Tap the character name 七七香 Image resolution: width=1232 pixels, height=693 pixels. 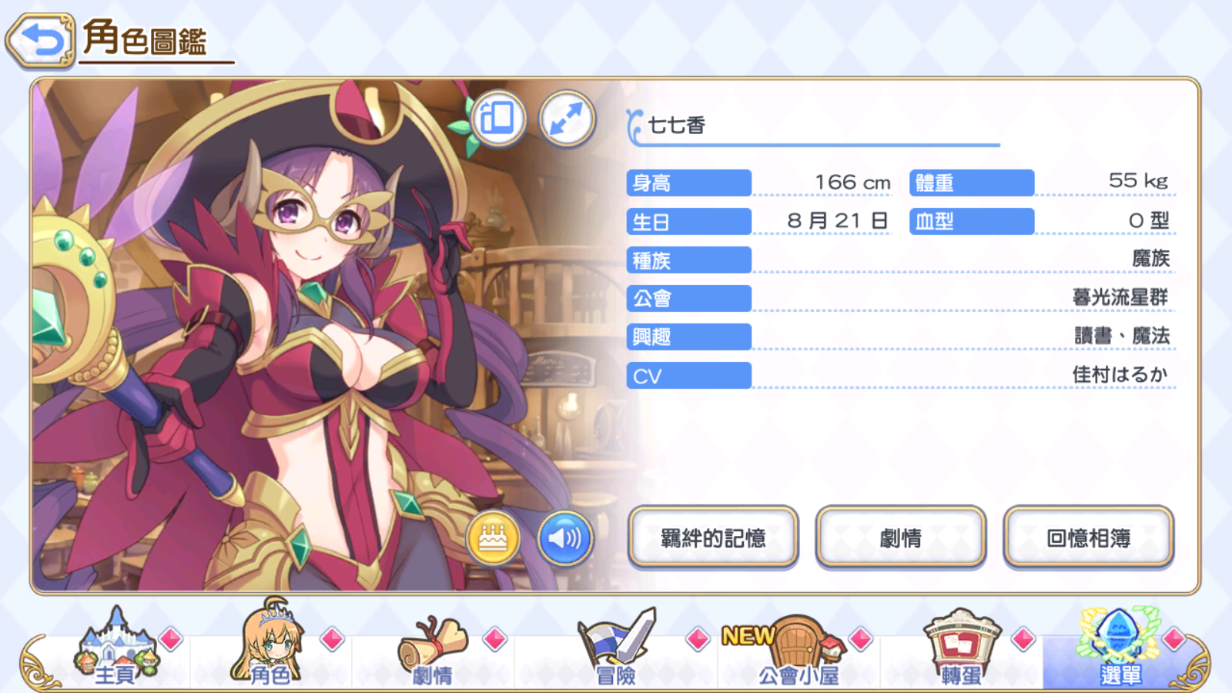click(677, 126)
